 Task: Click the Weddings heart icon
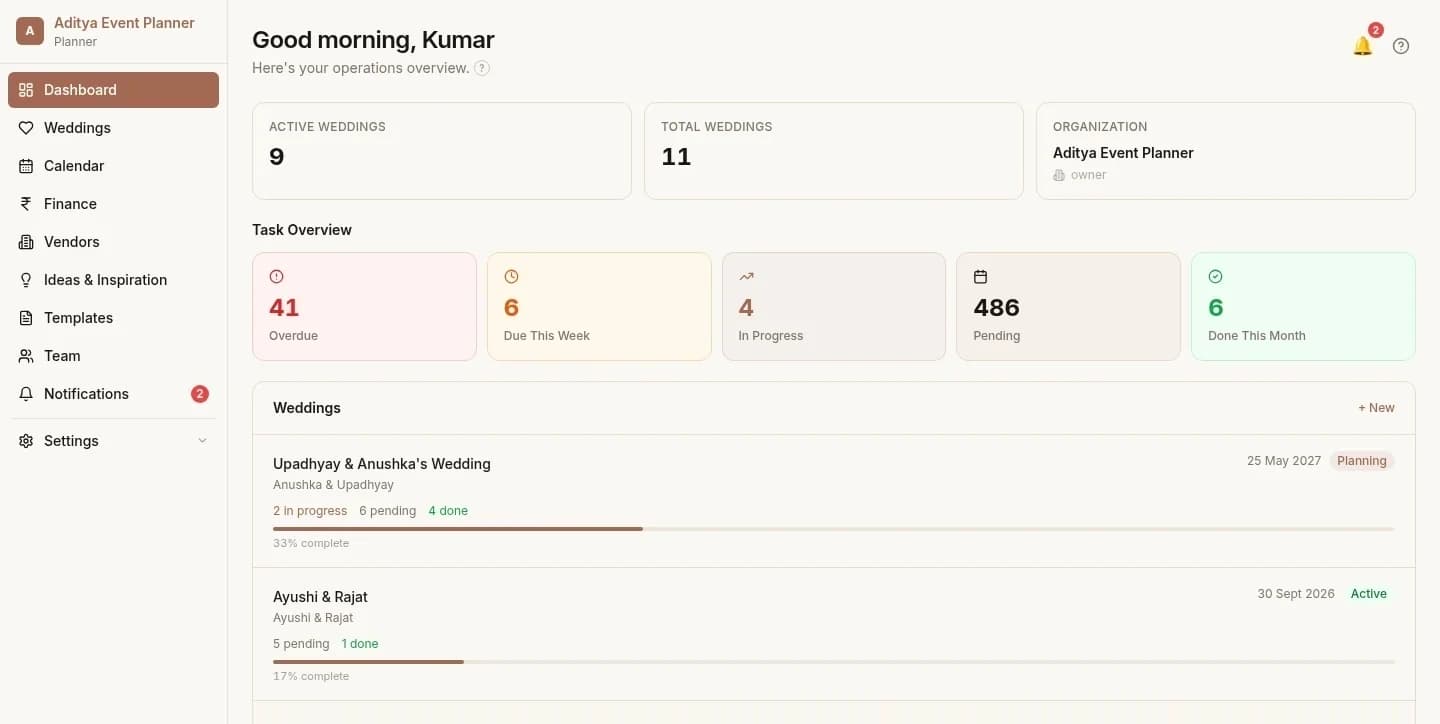[x=26, y=128]
